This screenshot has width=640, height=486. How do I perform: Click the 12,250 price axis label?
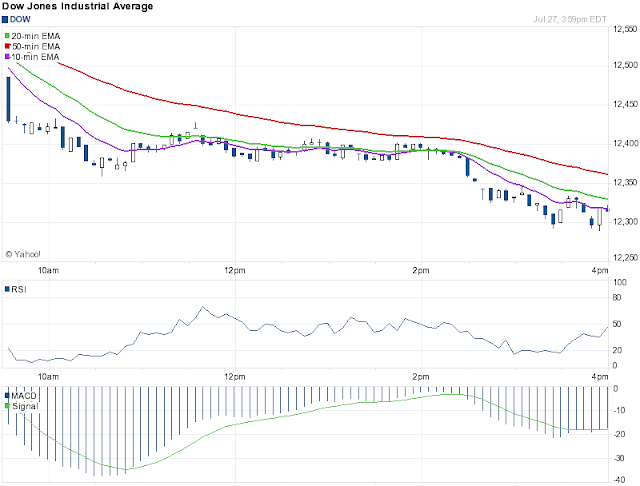point(625,258)
